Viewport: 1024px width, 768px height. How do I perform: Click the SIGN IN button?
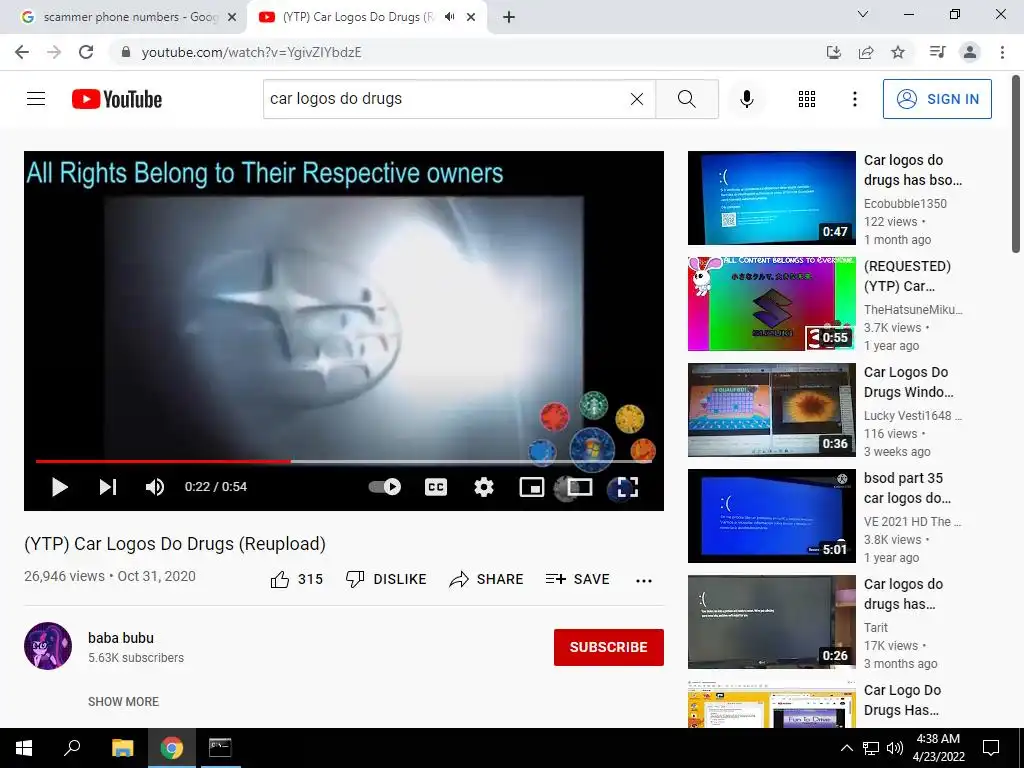[937, 99]
